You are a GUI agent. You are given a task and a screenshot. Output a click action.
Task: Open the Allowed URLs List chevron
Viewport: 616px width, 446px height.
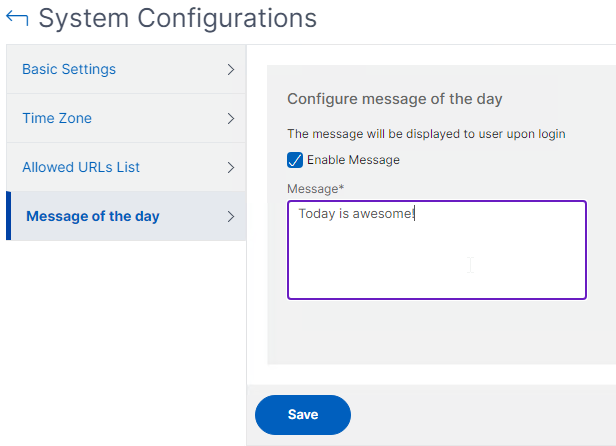click(x=231, y=167)
